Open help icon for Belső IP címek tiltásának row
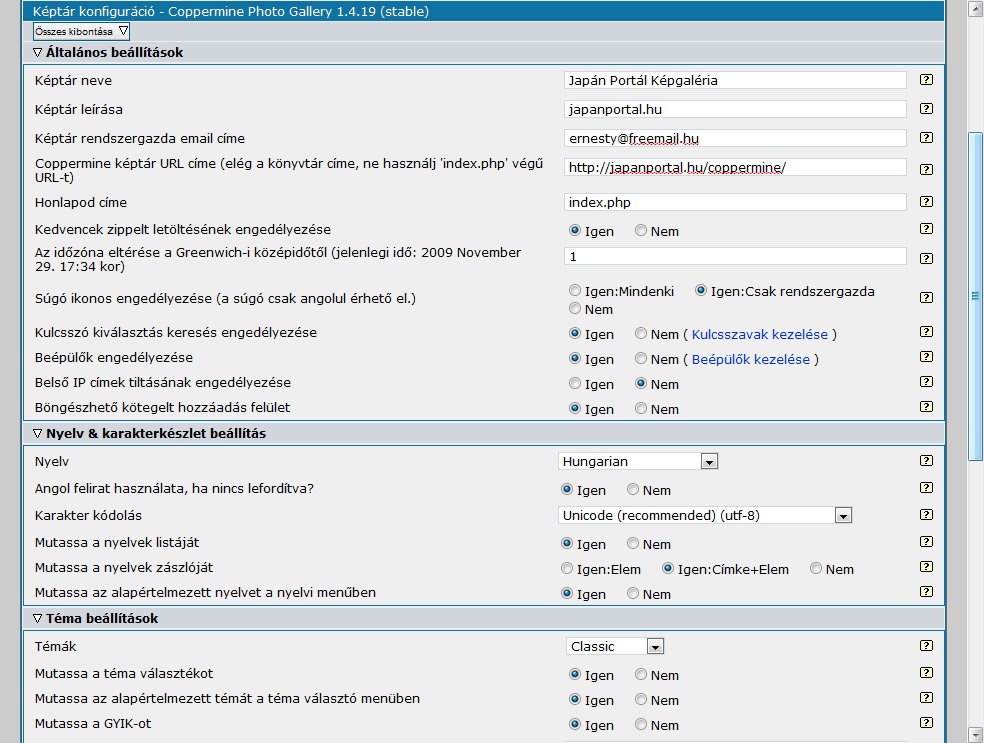Screen dimensions: 984x743 (x=926, y=382)
